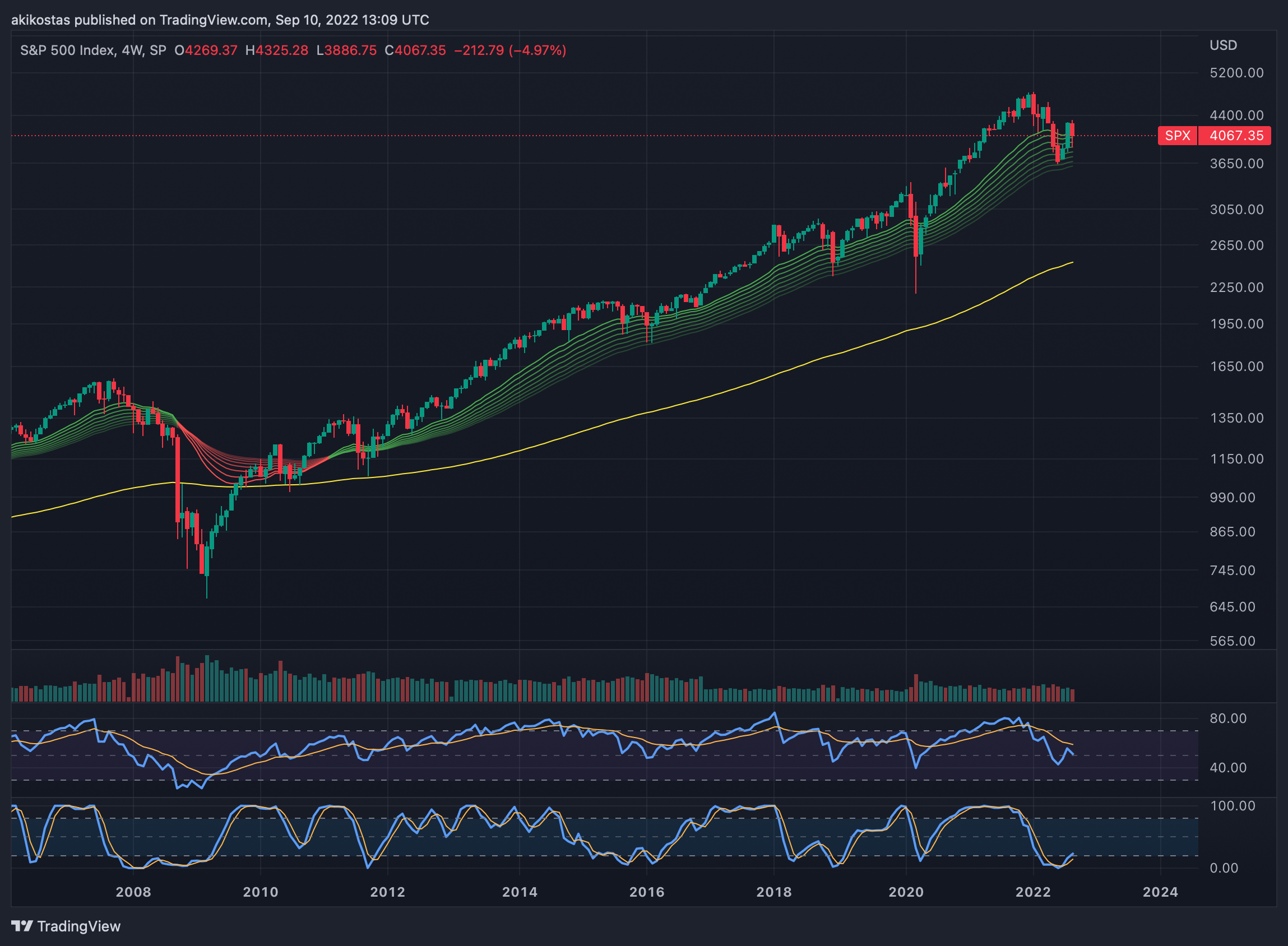
Task: Click the TradingView logo at bottom left
Action: [66, 926]
